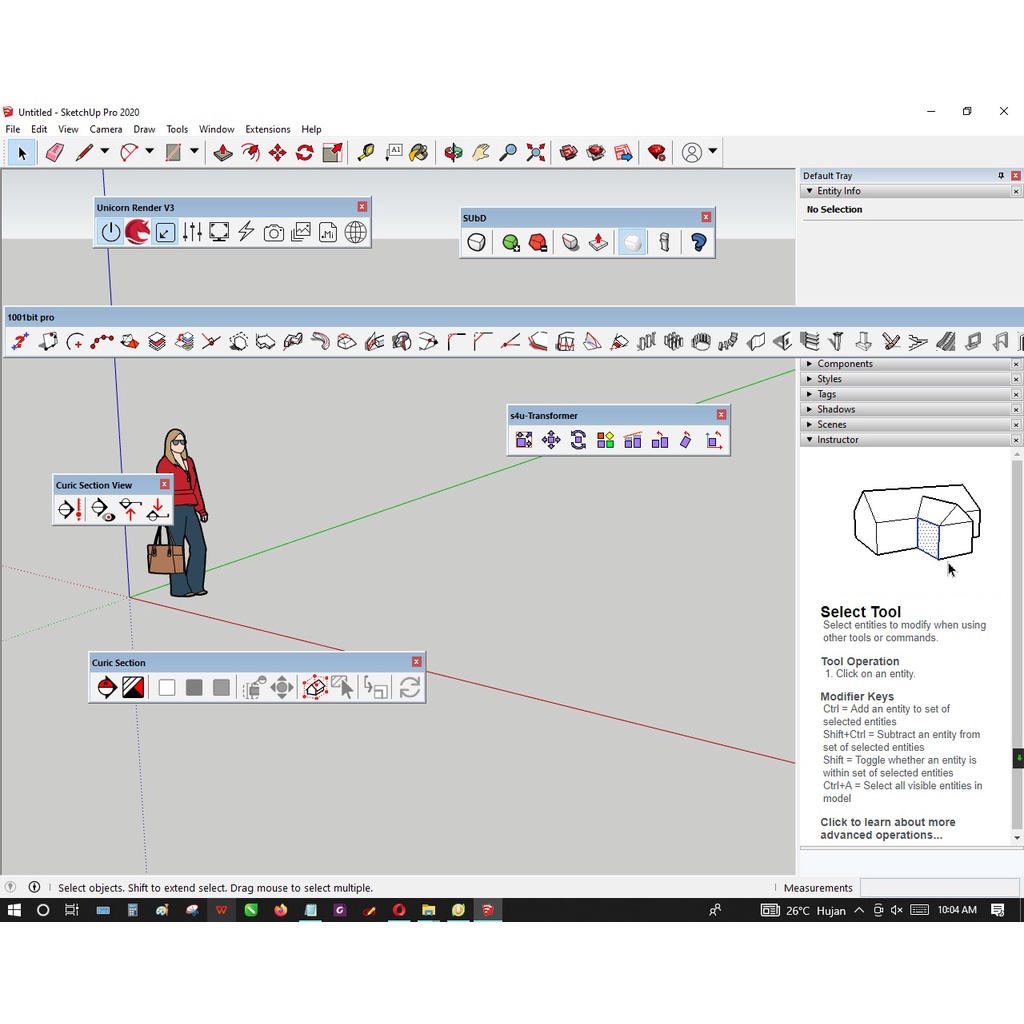Choose the white fill swatch in Curic Section

(167, 688)
